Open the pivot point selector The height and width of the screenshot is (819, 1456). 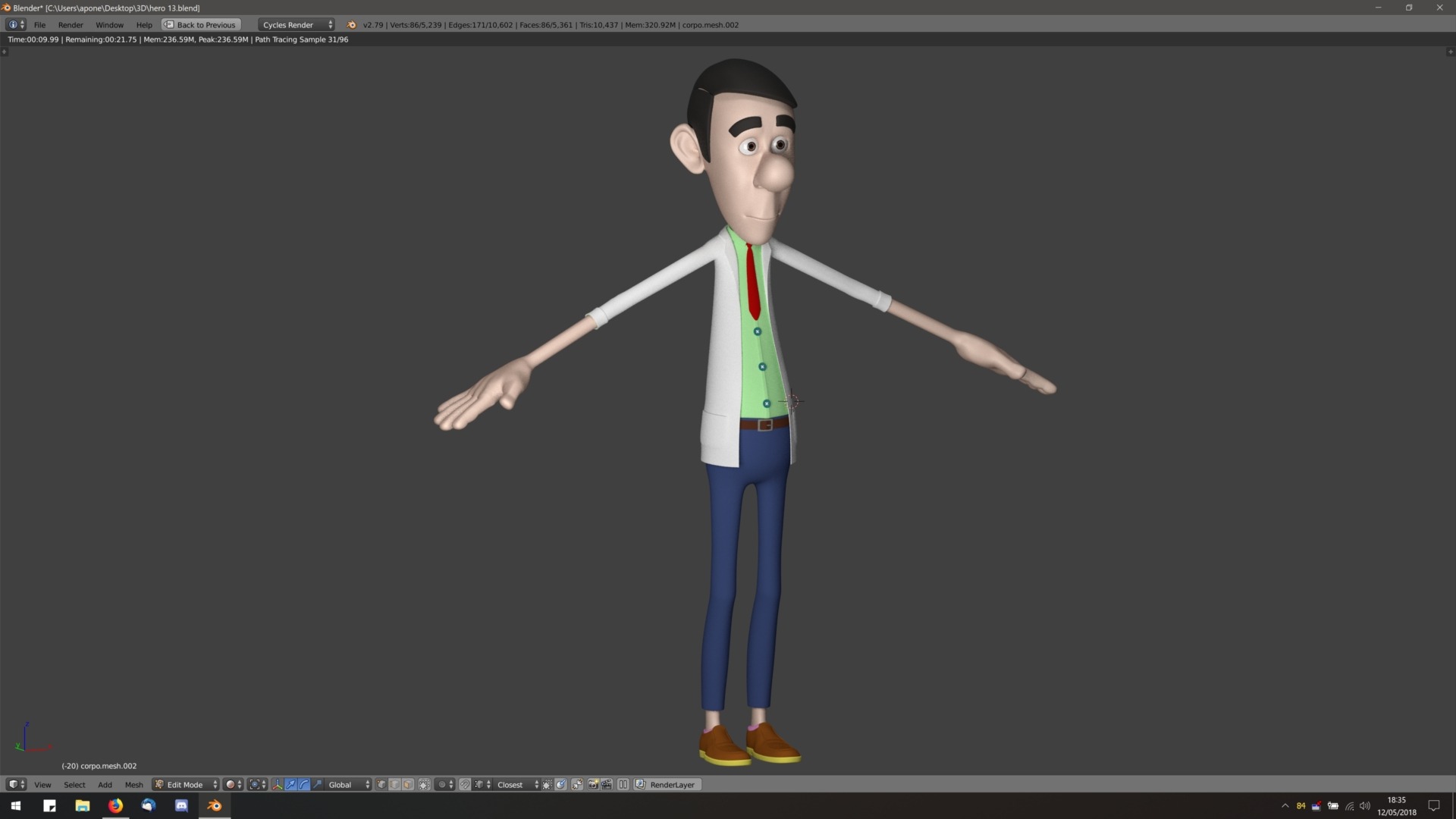pyautogui.click(x=257, y=785)
